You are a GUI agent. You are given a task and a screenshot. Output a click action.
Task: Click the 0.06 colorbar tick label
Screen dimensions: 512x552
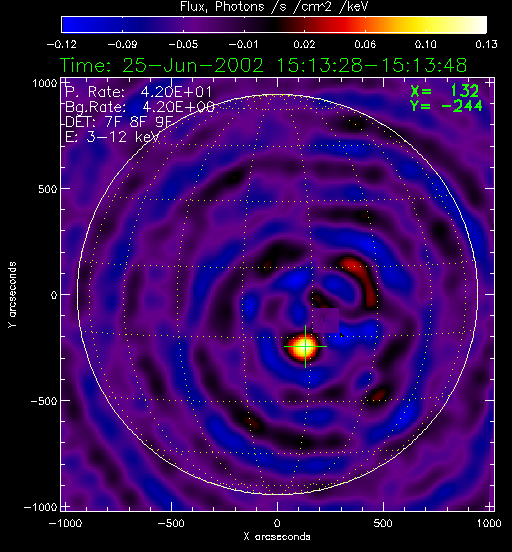click(x=365, y=44)
